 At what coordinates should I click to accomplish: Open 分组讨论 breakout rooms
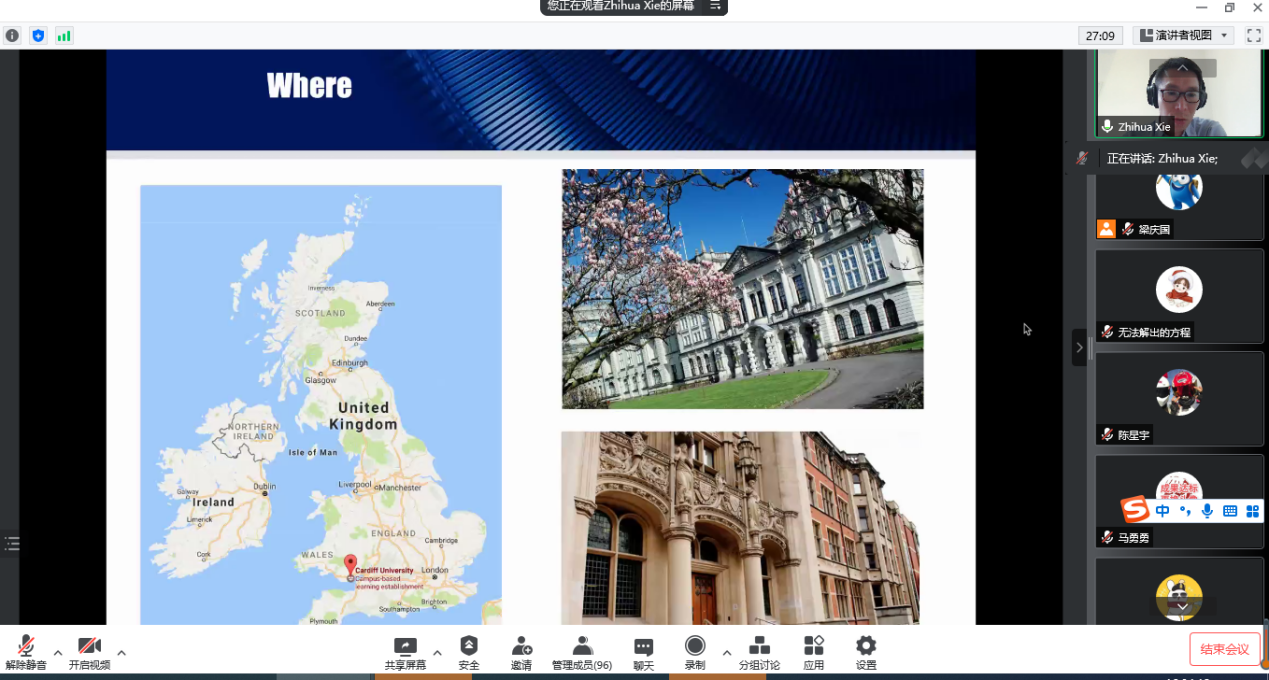[x=759, y=652]
